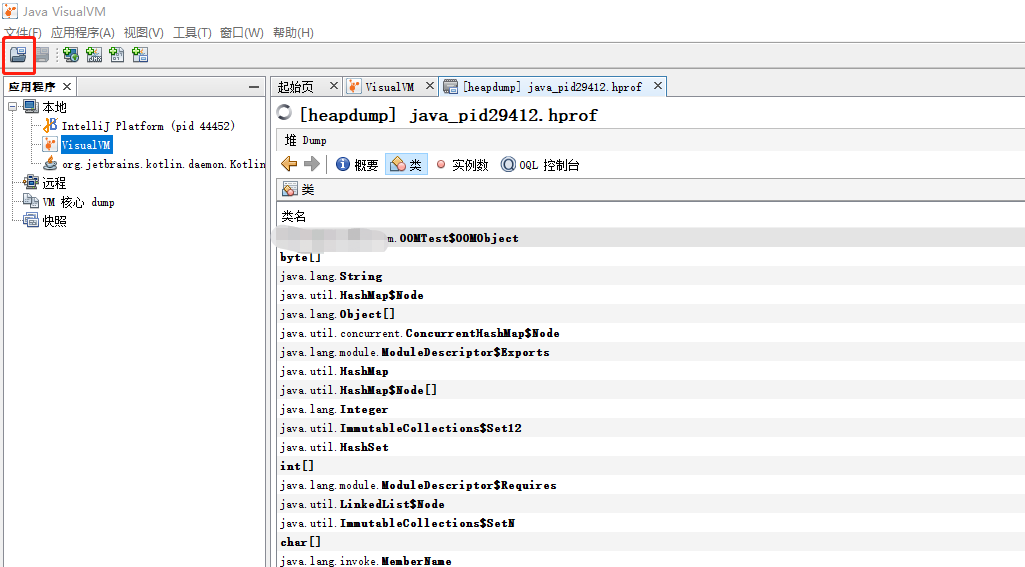Collapse the 本地 tree node
The image size is (1025, 567).
(x=12, y=106)
